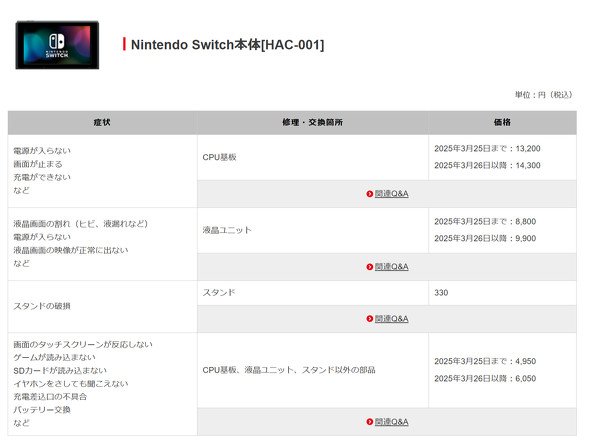Click the スタンドの破損 symptom cell
The image size is (590, 445).
[x=102, y=306]
